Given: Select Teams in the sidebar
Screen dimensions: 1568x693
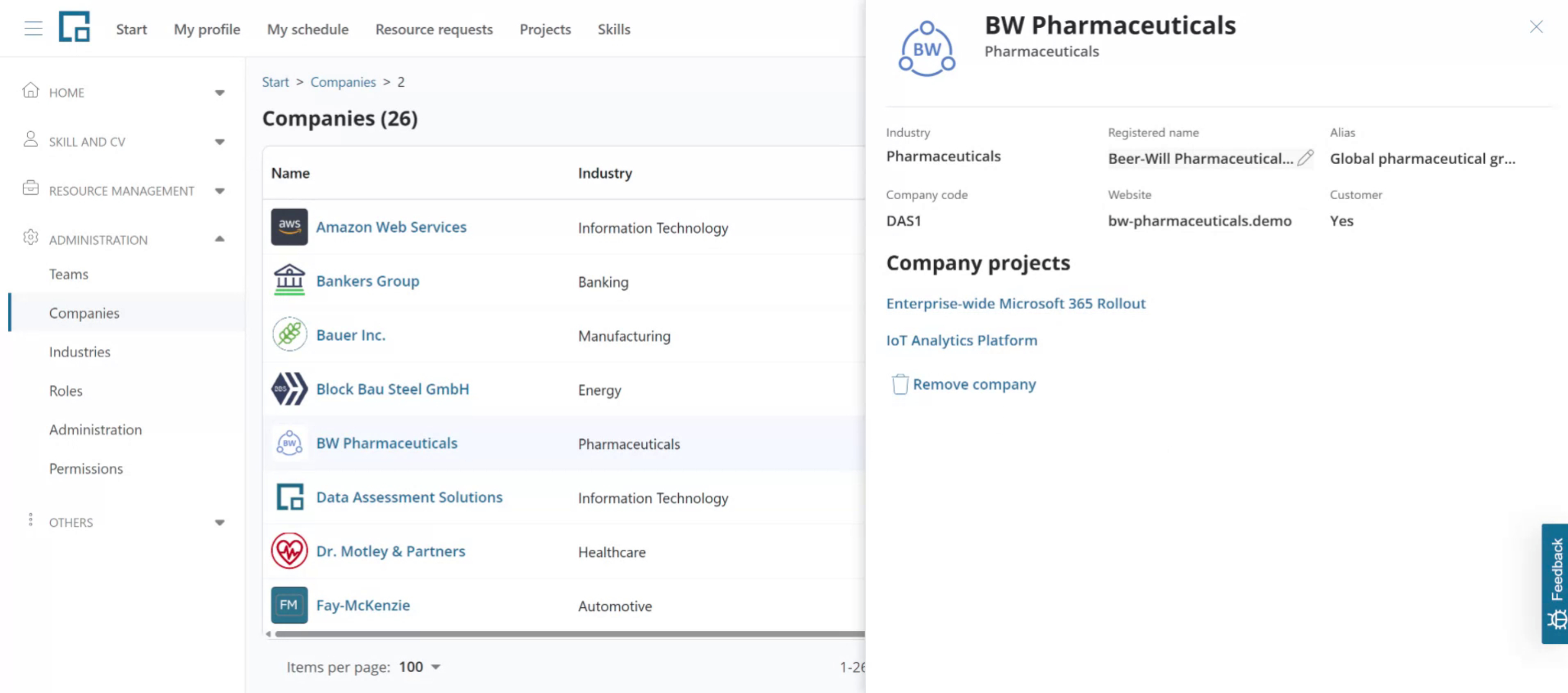Looking at the screenshot, I should (69, 274).
